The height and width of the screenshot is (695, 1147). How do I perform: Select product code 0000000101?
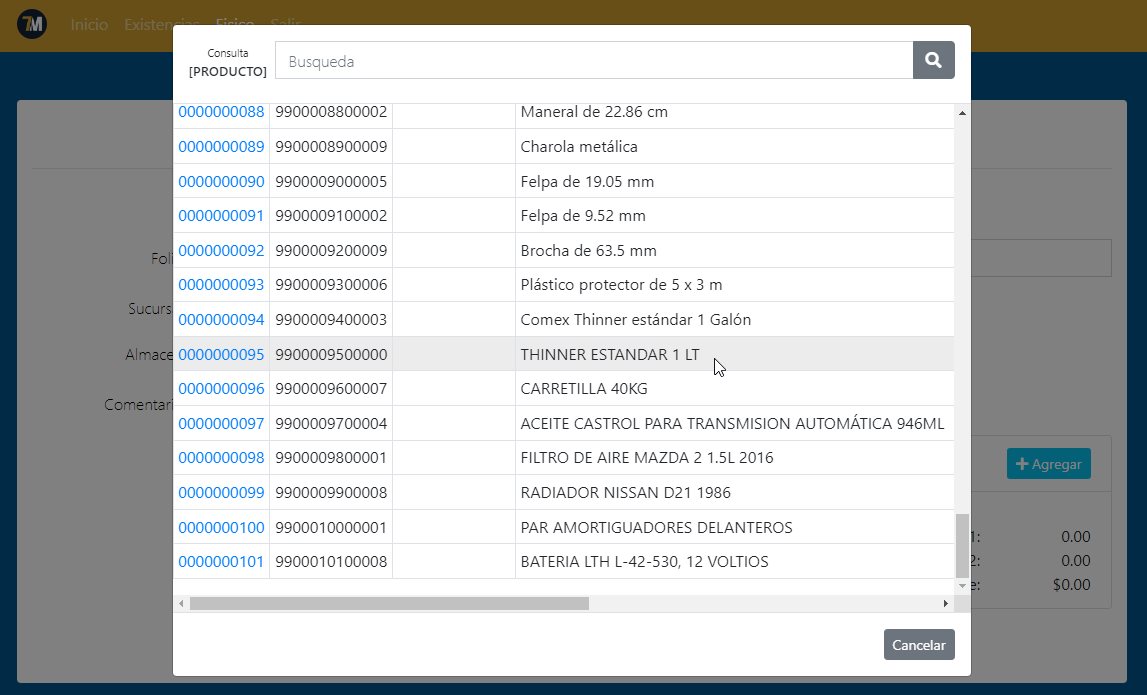pos(221,562)
